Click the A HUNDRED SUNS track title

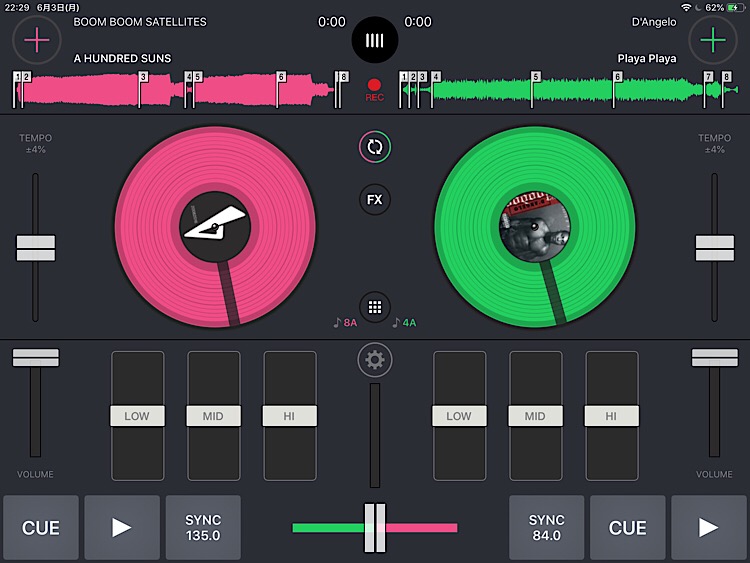click(x=122, y=58)
